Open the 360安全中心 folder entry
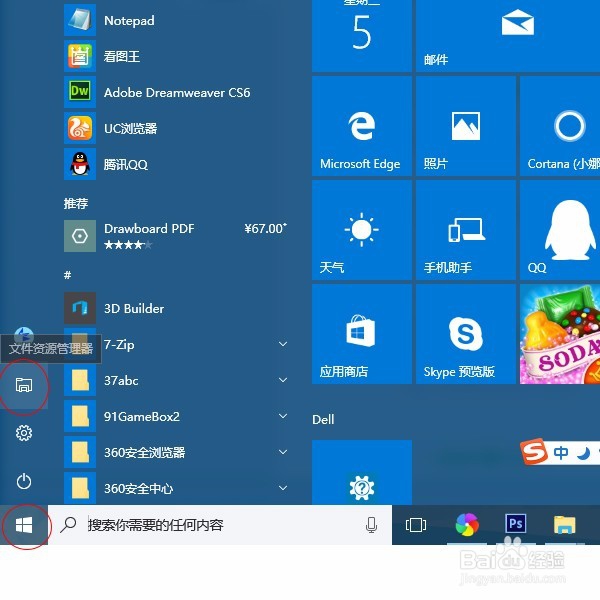600x600 pixels. (x=176, y=488)
